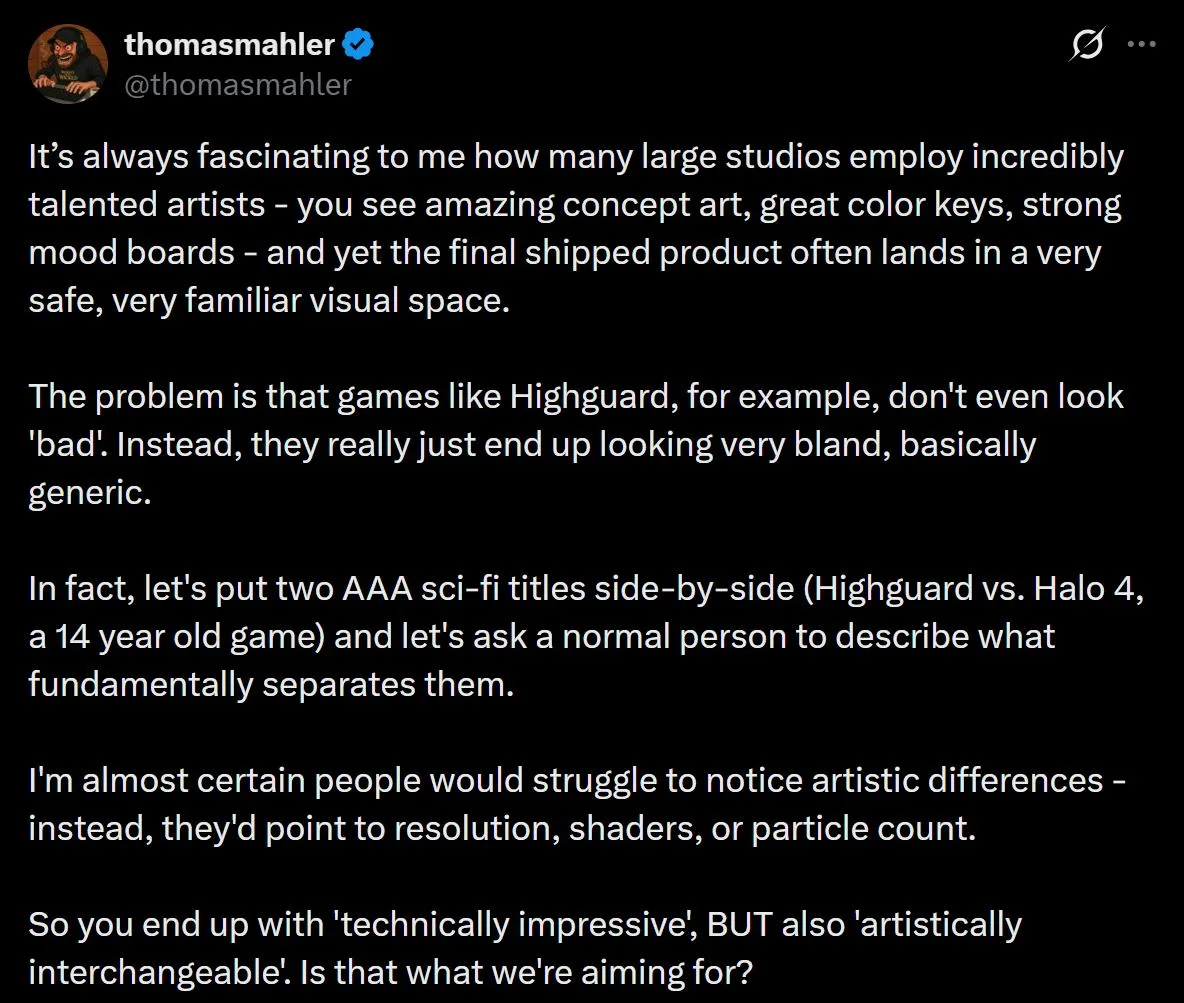This screenshot has height=1003, width=1184.
Task: Open the @thomasmahler handle link
Action: 237,85
